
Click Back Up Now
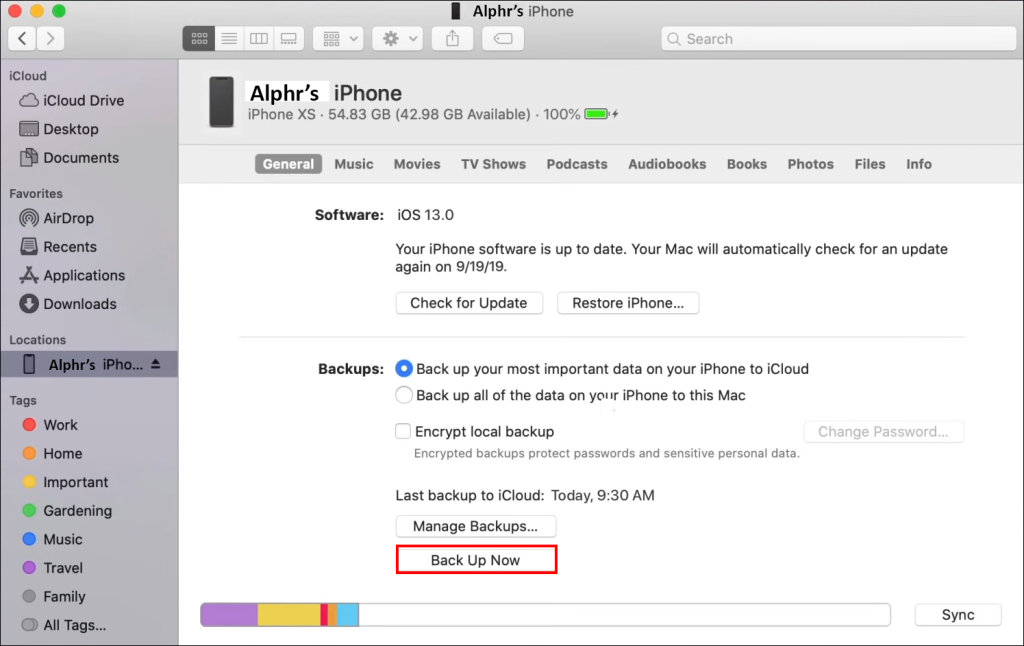click(476, 559)
